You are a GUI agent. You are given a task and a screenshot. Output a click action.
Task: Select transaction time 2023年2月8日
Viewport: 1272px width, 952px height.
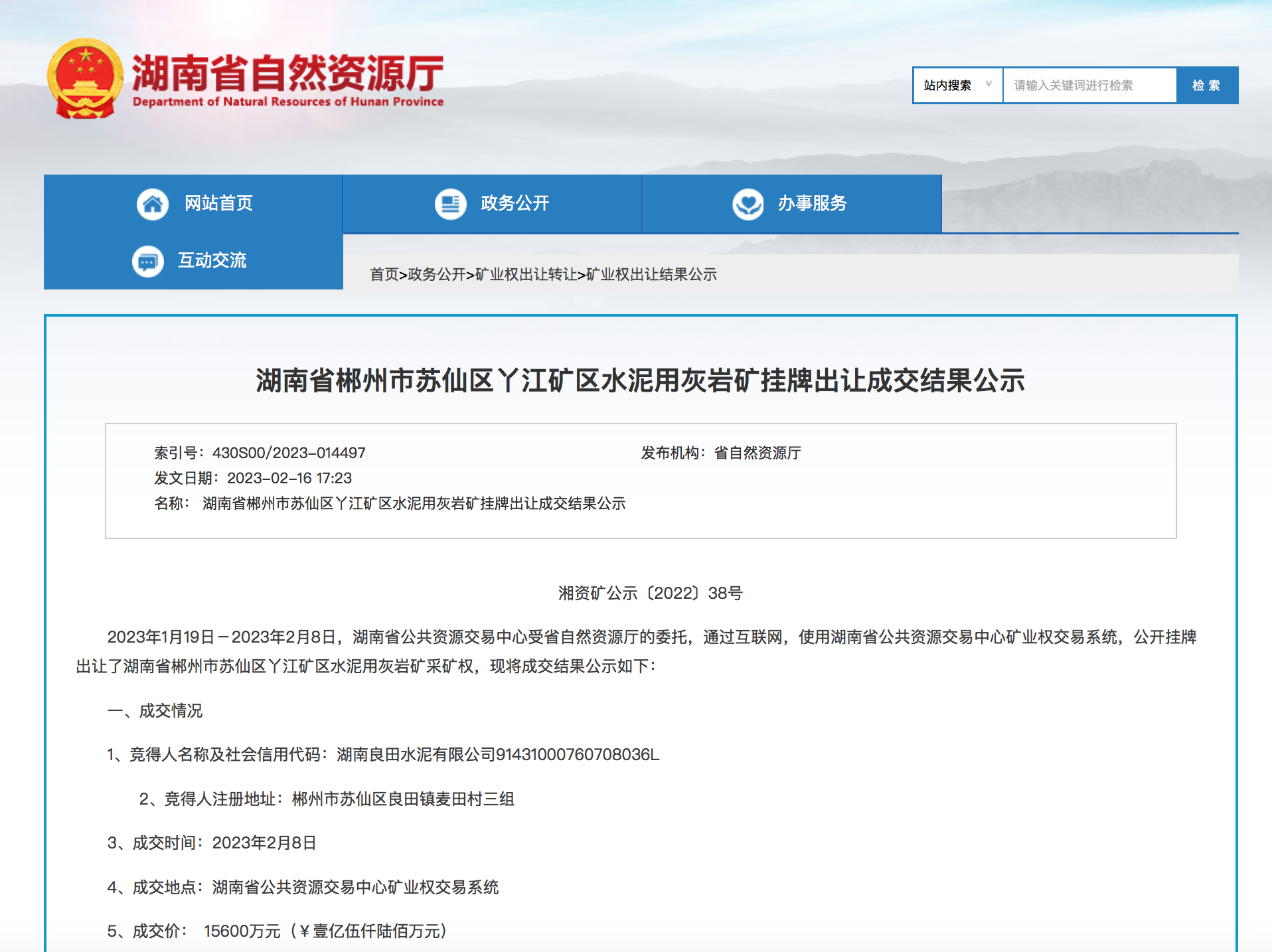(264, 842)
